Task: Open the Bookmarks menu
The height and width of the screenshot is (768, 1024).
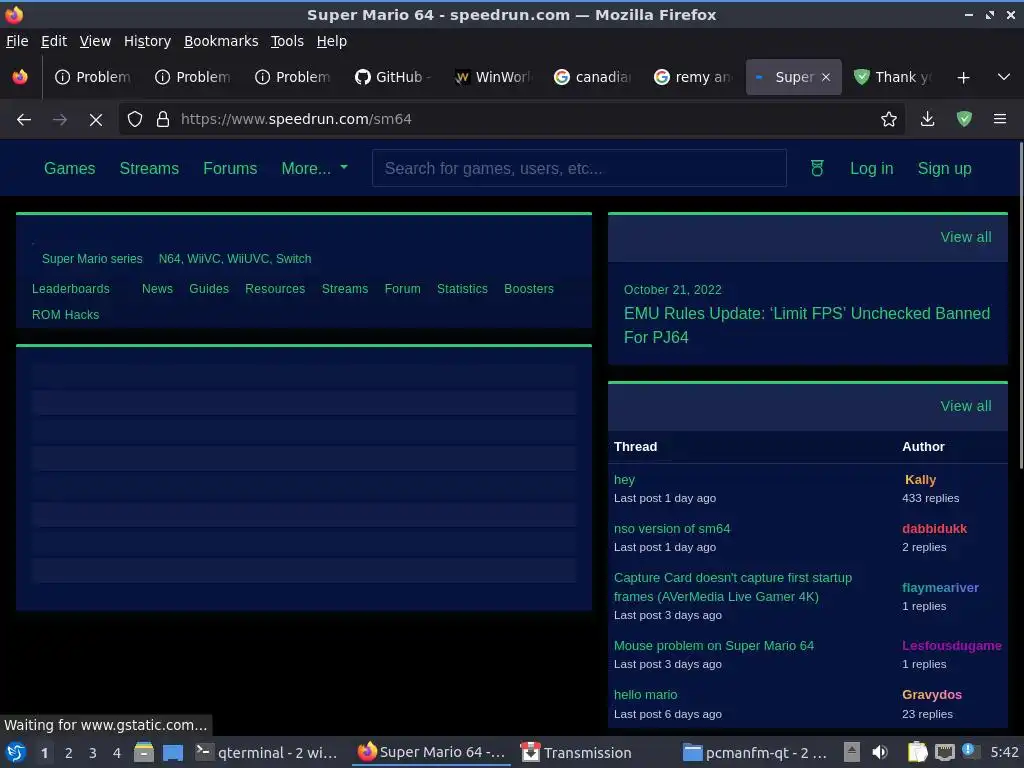Action: coord(221,41)
